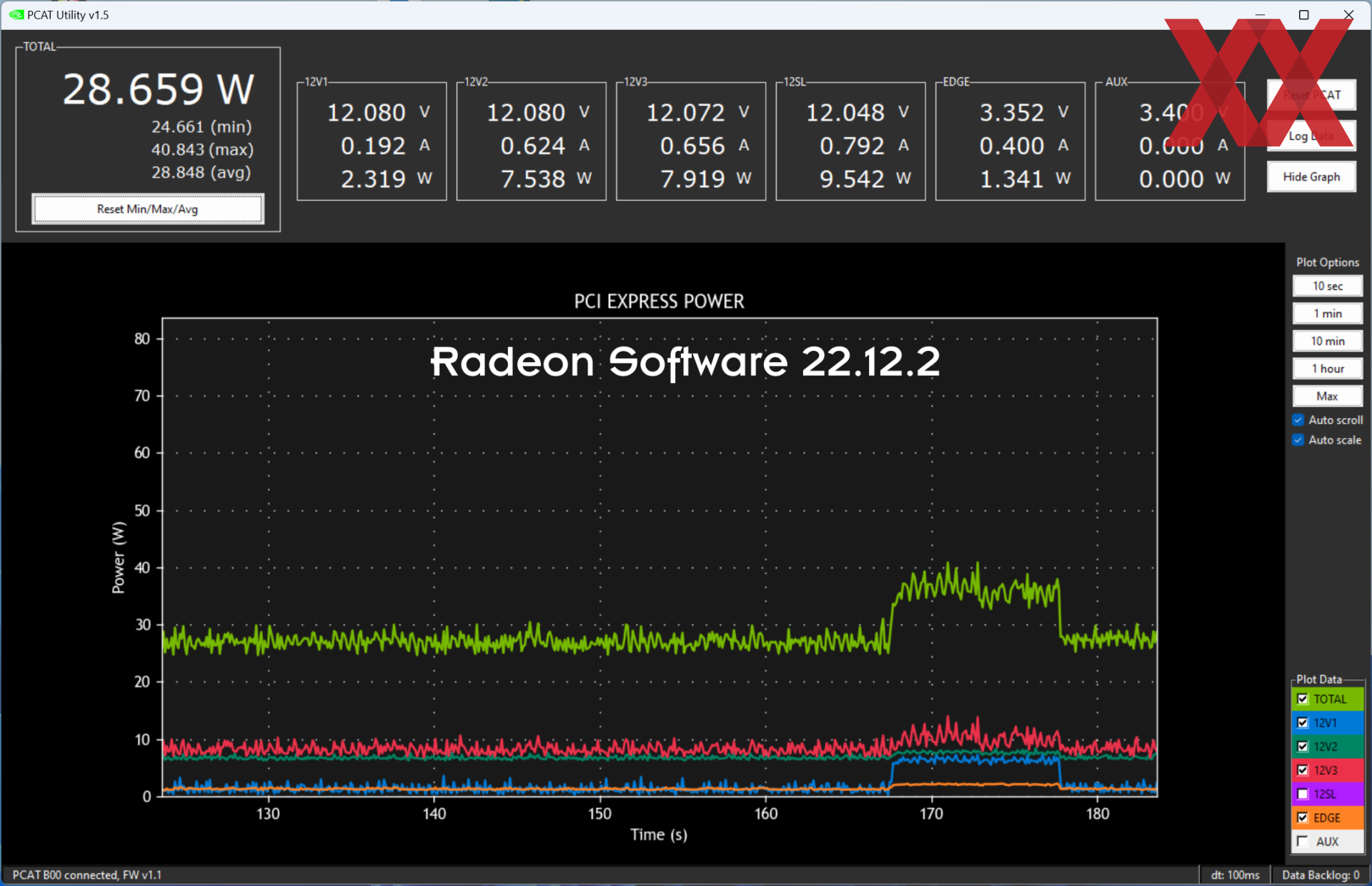Click the 130 tick on time axis
The image size is (1372, 886).
pos(268,814)
